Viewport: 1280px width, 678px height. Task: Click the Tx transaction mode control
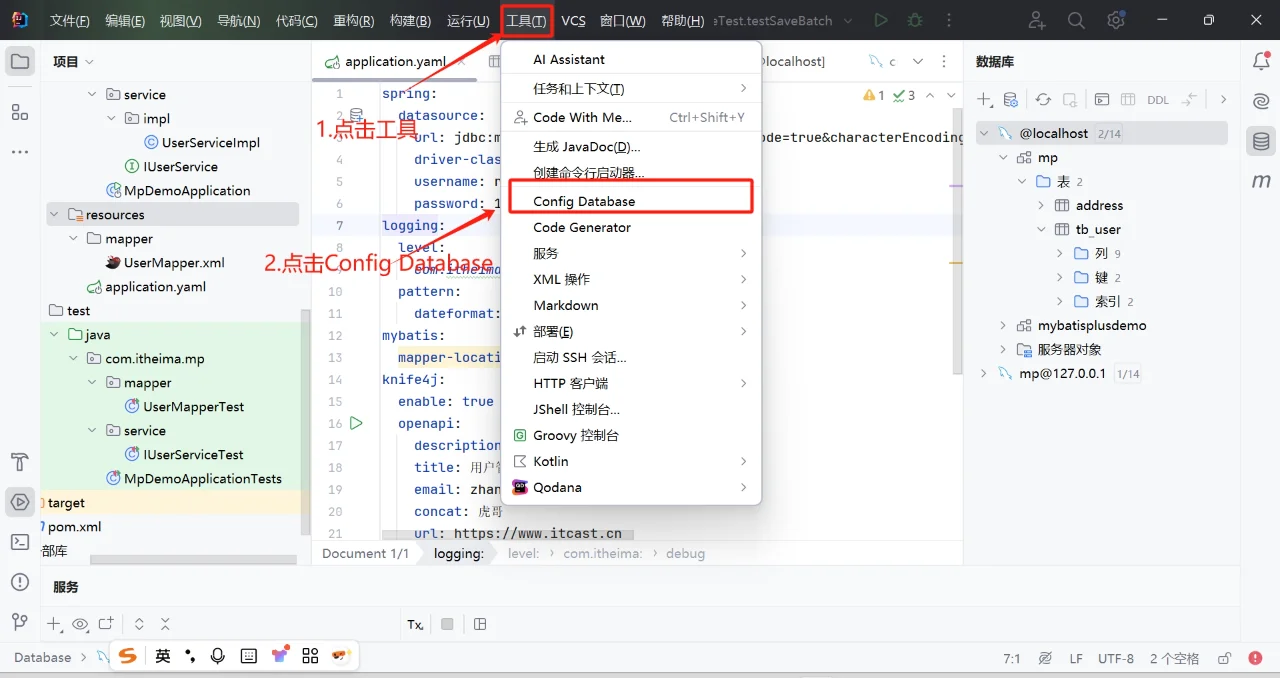(x=415, y=624)
